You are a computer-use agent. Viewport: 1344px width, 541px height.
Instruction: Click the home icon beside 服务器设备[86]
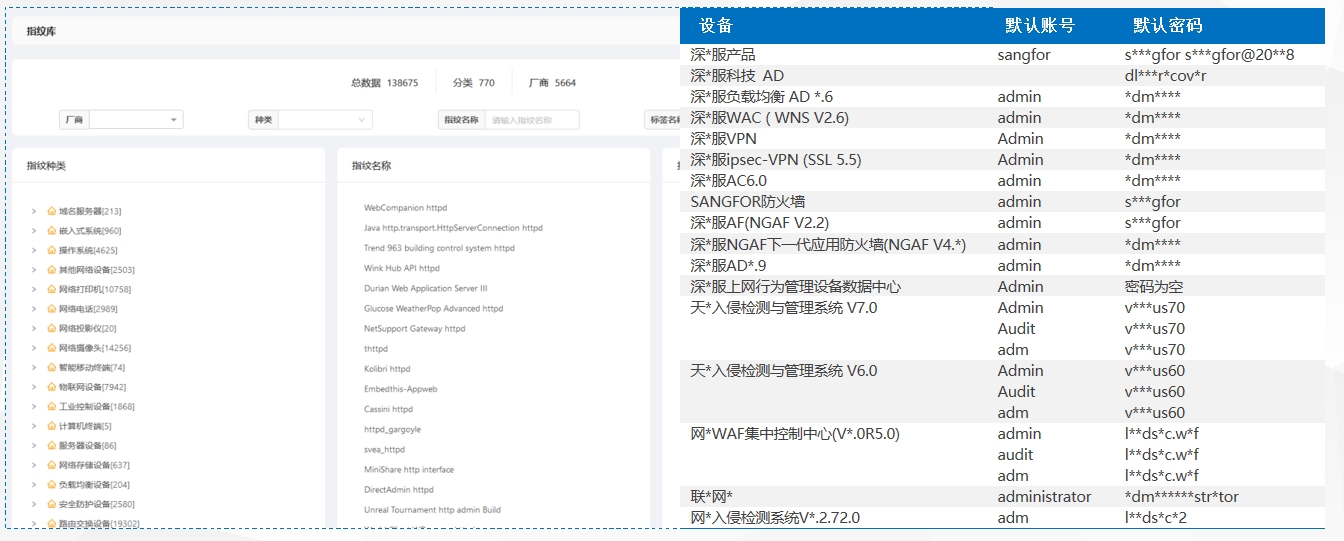[x=52, y=445]
